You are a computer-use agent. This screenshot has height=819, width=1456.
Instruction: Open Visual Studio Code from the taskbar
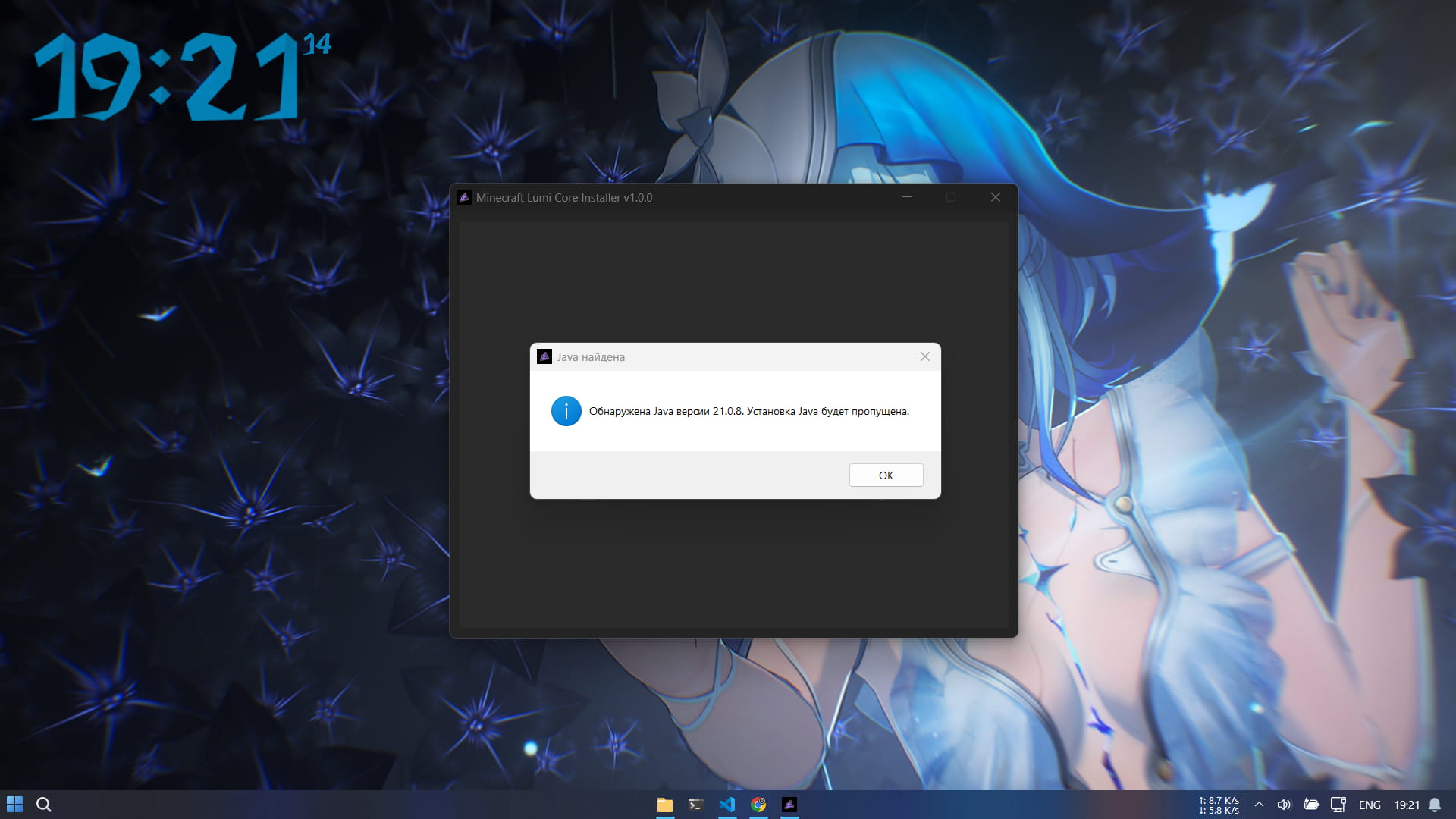pos(728,805)
